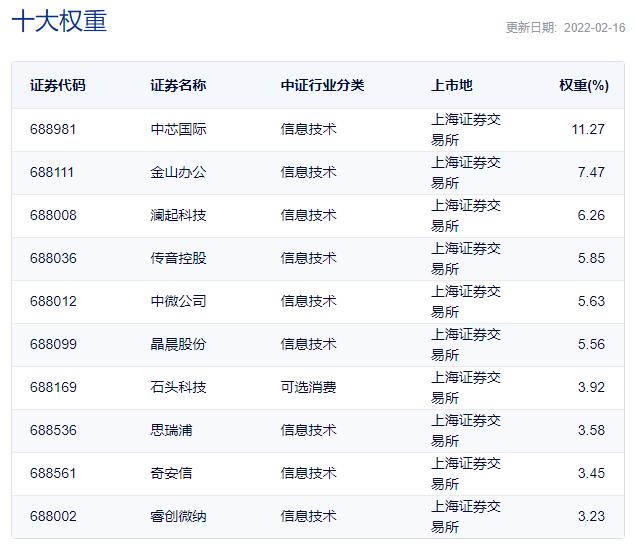
Task: Click the 可选消费 industry classification cell
Action: click(308, 388)
